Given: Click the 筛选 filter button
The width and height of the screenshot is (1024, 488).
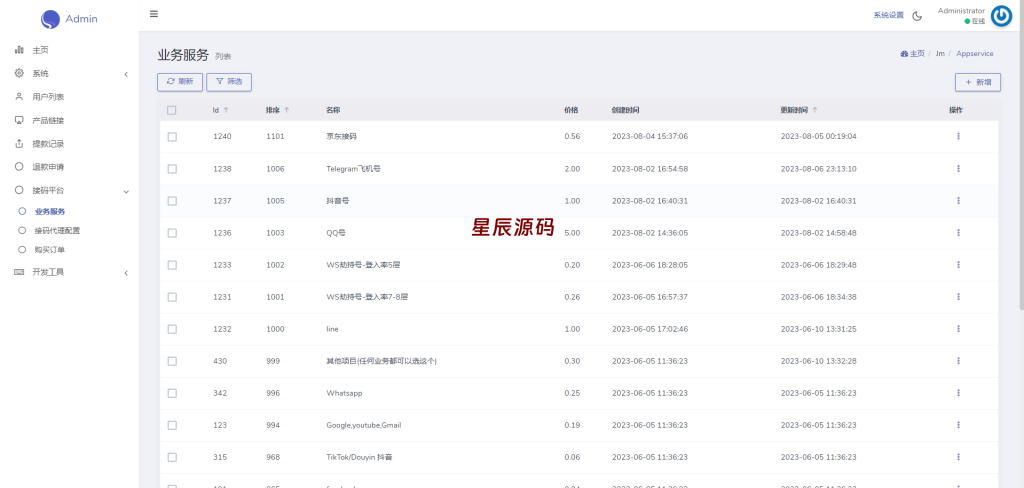Looking at the screenshot, I should coord(229,82).
